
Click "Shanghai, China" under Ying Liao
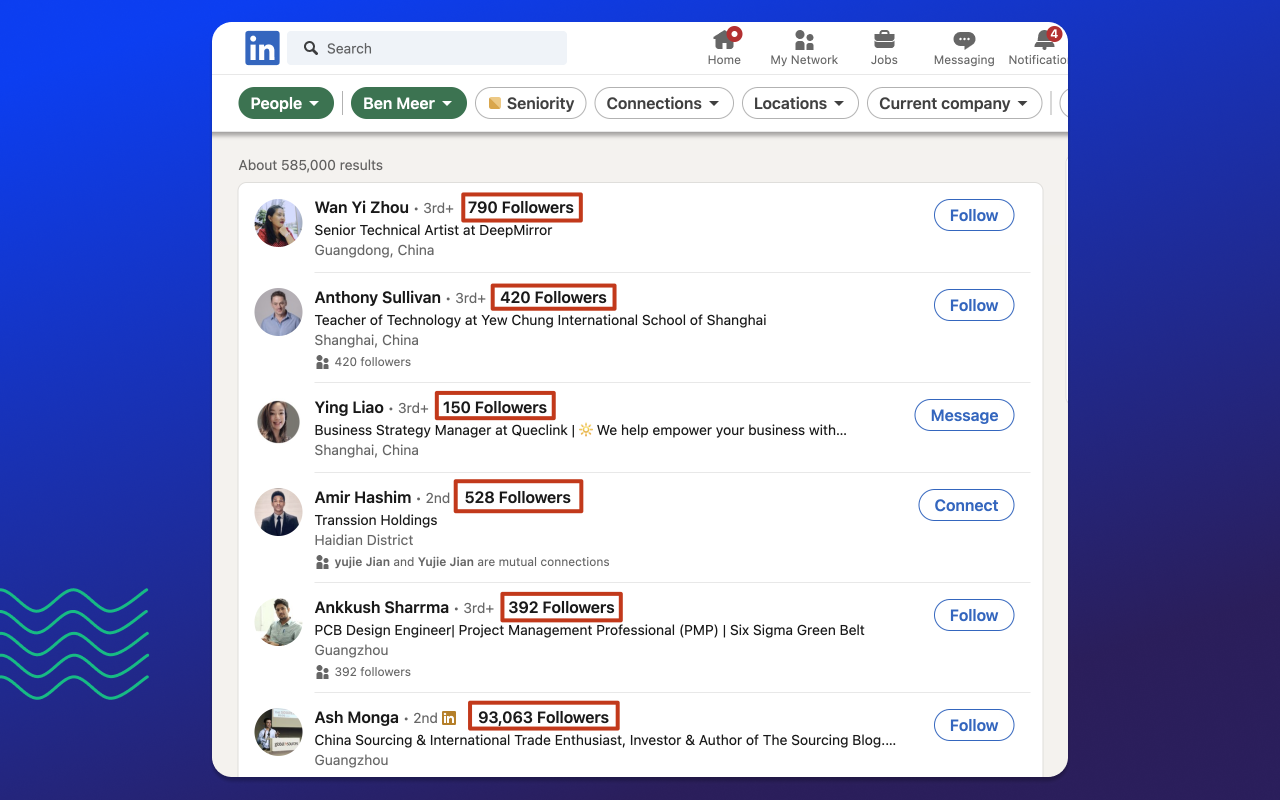click(366, 450)
